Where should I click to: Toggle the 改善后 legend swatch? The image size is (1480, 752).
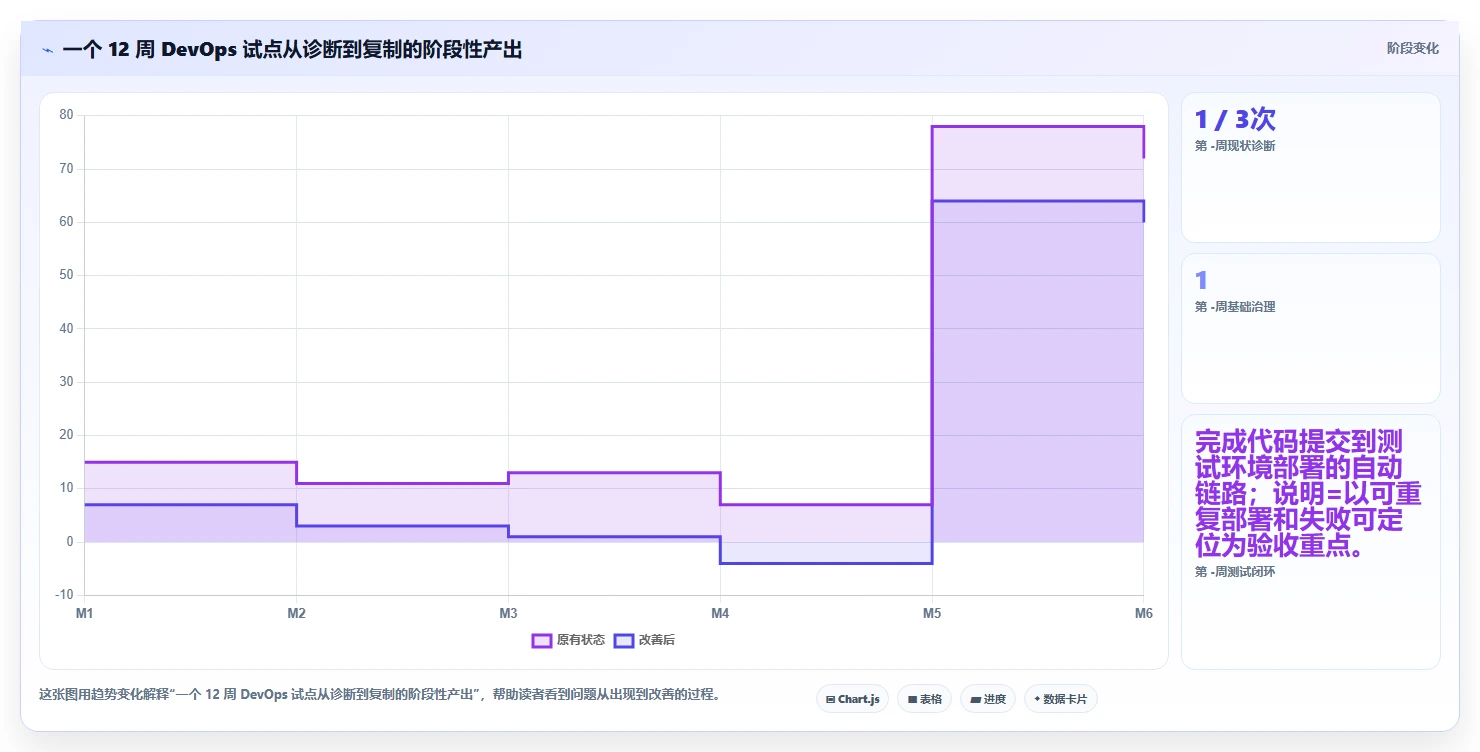(624, 640)
